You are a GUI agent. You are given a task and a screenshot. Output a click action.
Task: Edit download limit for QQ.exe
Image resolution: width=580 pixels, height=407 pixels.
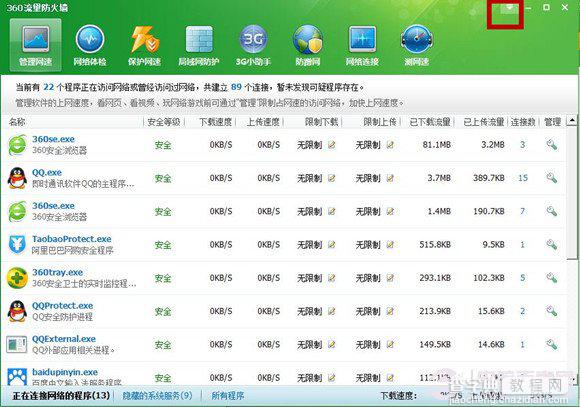331,178
